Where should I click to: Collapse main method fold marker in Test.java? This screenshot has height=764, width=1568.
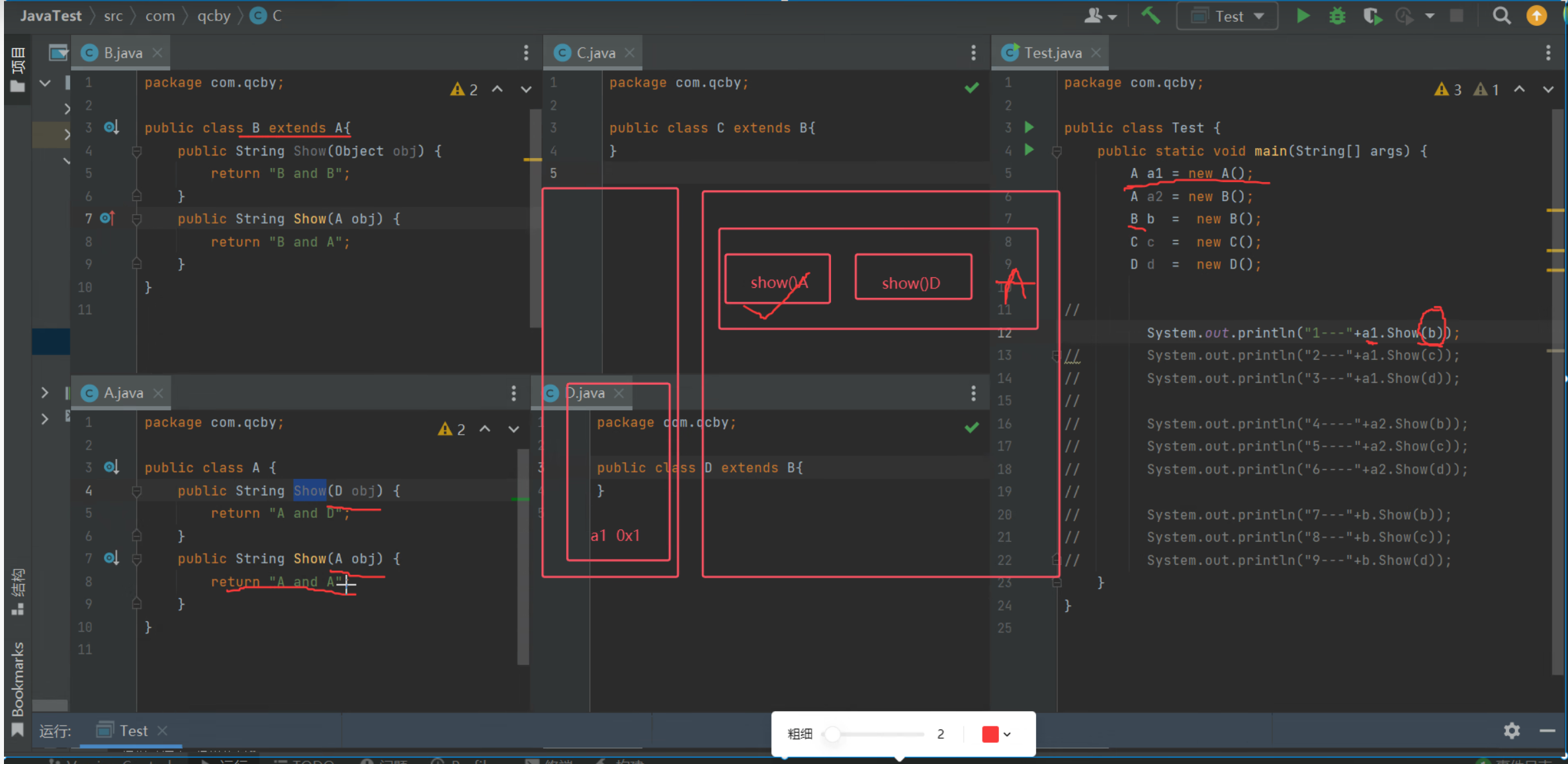pyautogui.click(x=1057, y=151)
